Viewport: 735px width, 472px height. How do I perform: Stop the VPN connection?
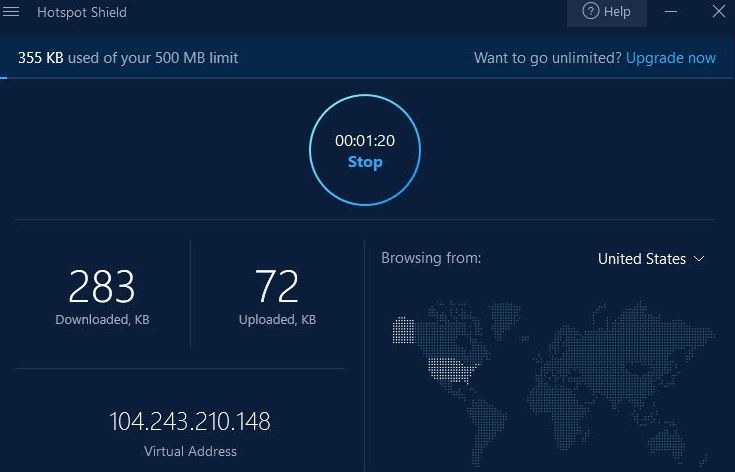click(x=365, y=162)
